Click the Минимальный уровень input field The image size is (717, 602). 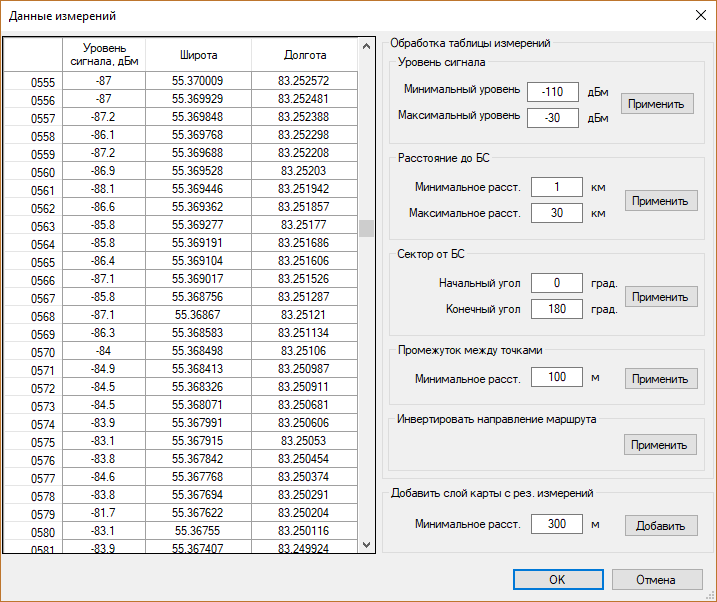[553, 92]
